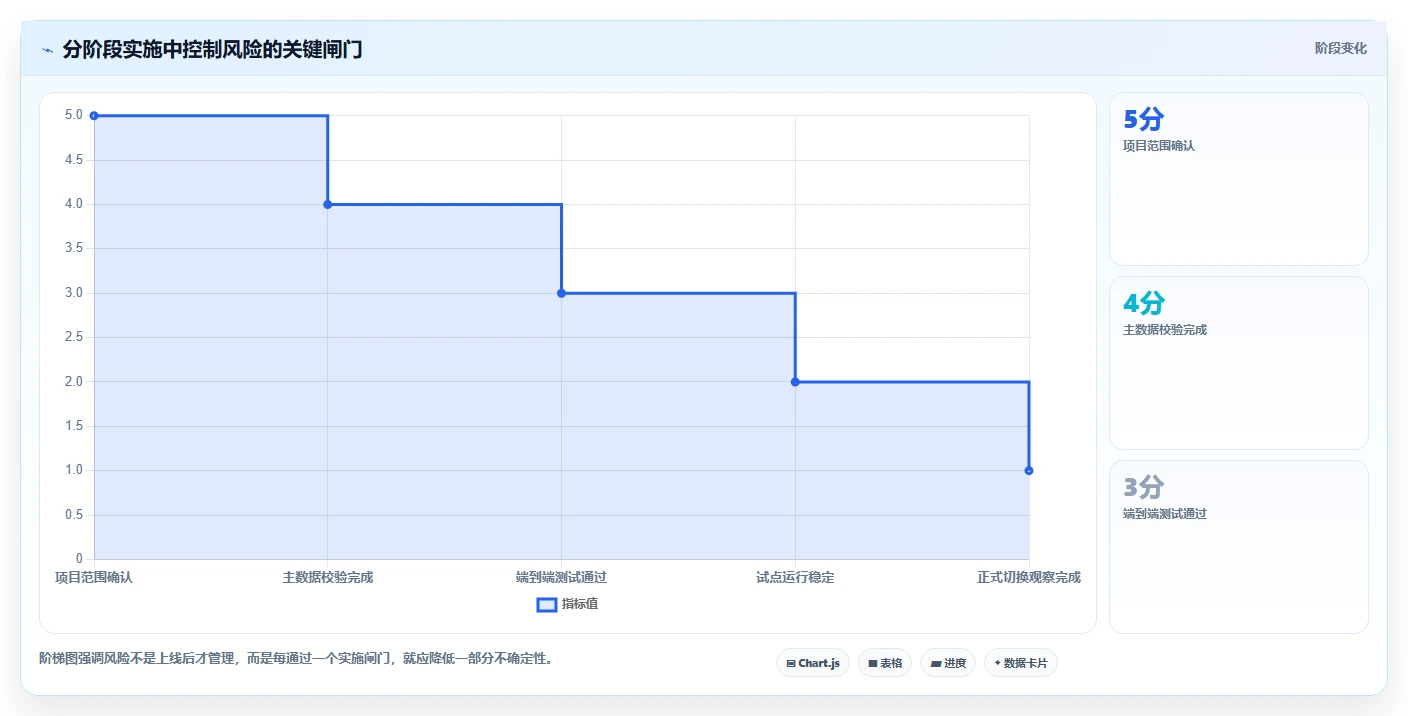
Task: Click the y-axis value 5.0
Action: 74,115
